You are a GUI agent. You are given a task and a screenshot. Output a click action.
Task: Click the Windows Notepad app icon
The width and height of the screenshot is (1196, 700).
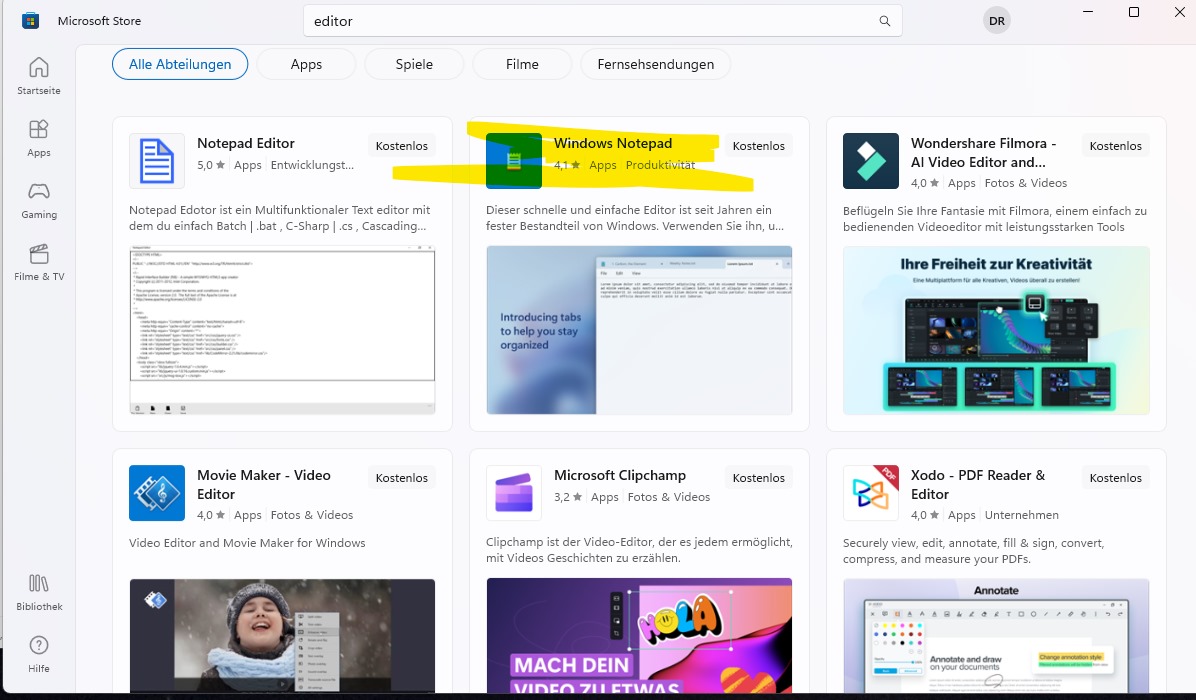pyautogui.click(x=513, y=161)
